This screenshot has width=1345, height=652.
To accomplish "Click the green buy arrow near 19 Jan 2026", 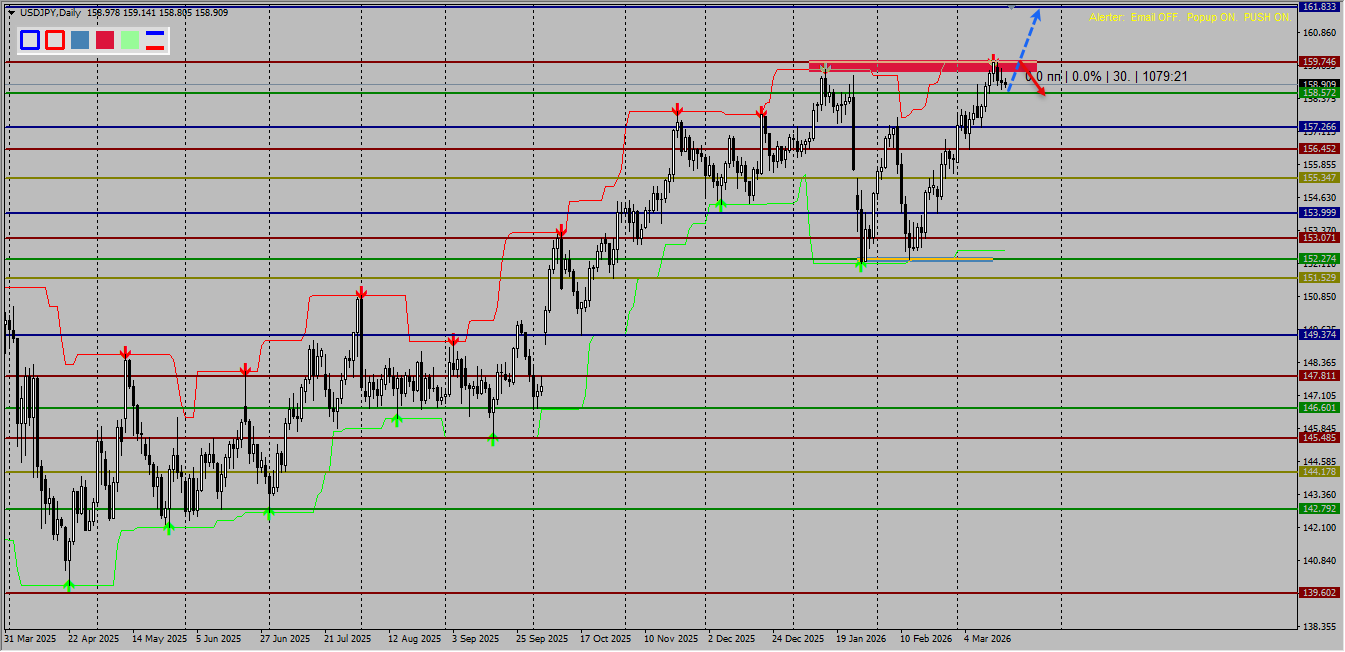I will pyautogui.click(x=860, y=264).
